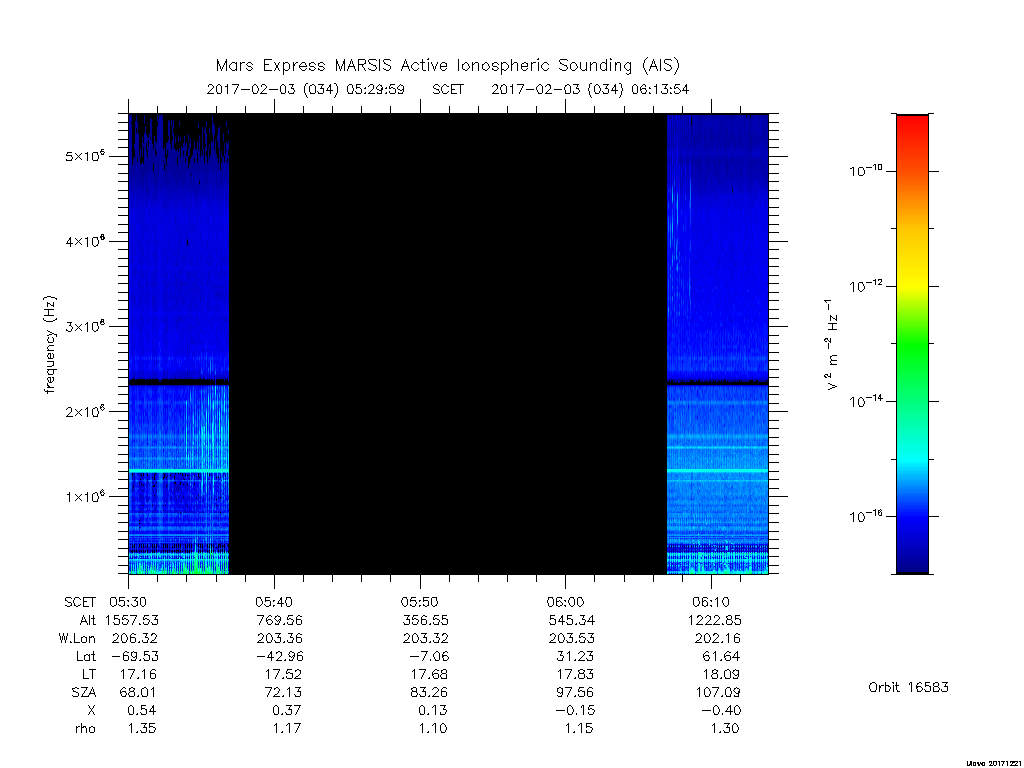Click the 5×10⁶ frequency tick label

[x=85, y=155]
